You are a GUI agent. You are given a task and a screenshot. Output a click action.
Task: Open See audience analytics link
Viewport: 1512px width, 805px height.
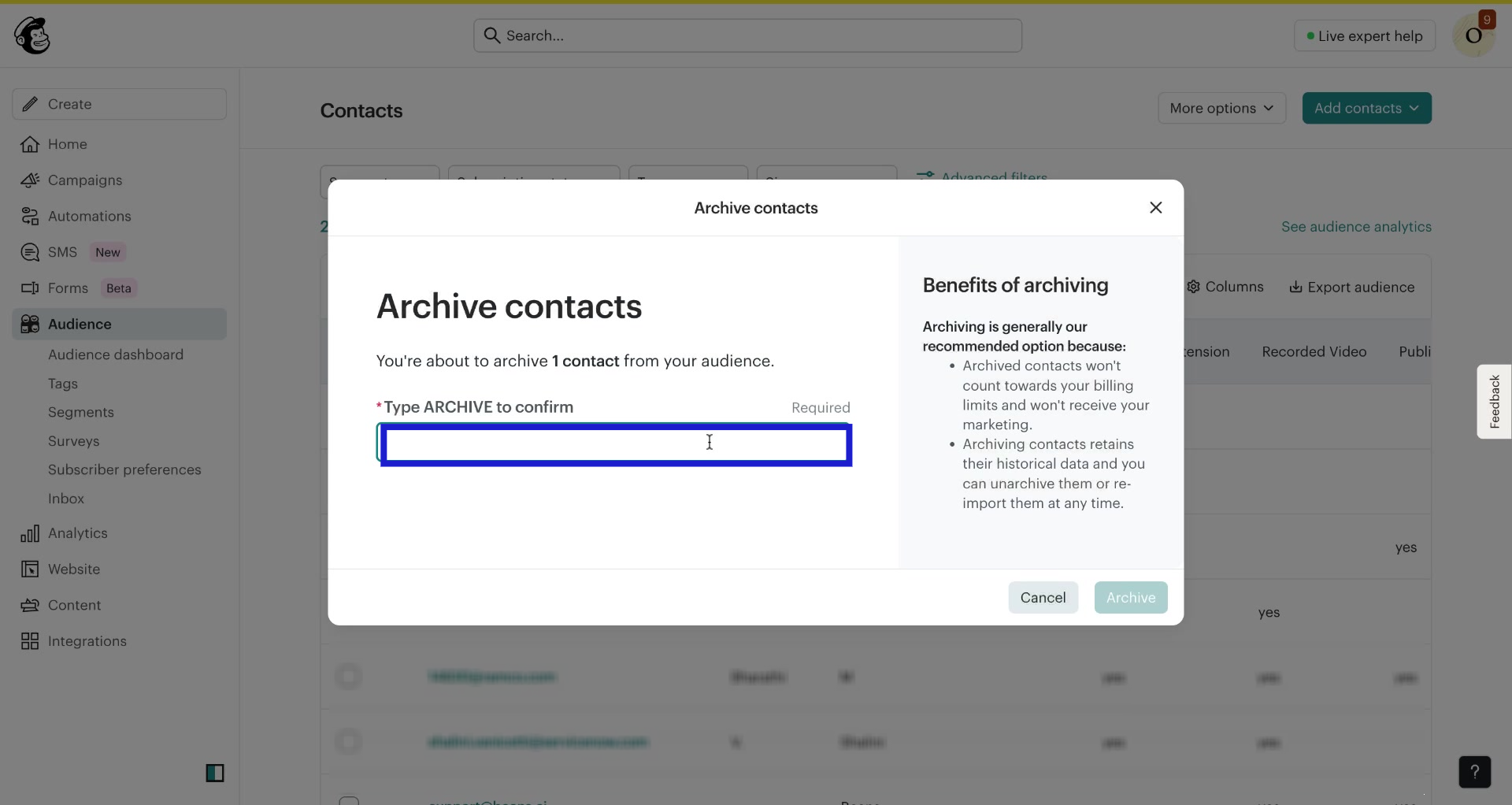(1356, 226)
